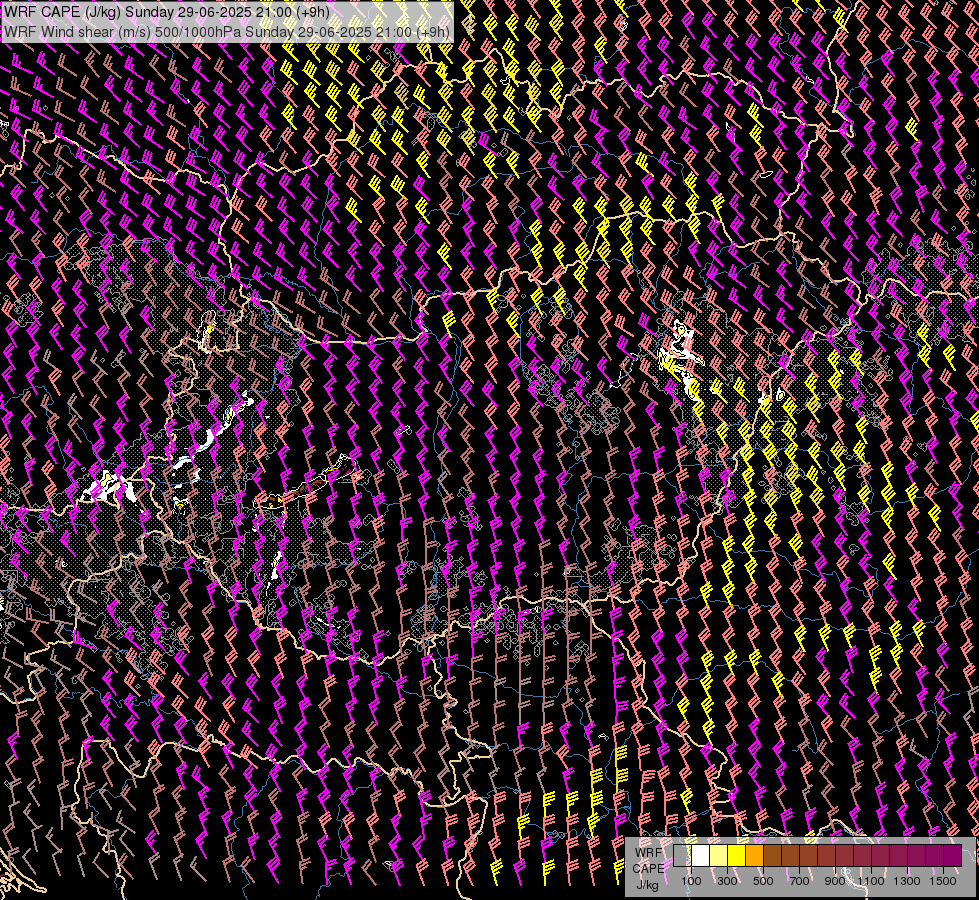Click the 1100 legend value label
Image resolution: width=979 pixels, height=900 pixels.
[x=870, y=881]
